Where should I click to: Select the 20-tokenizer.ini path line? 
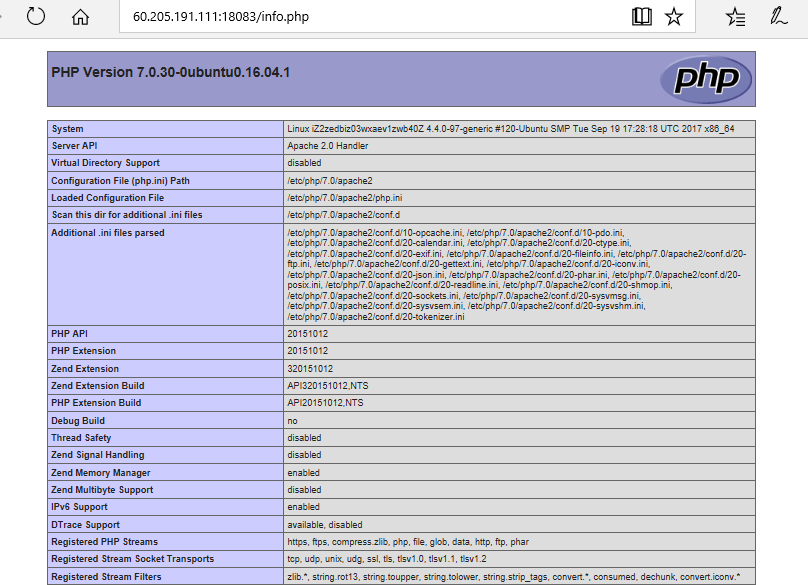376,317
